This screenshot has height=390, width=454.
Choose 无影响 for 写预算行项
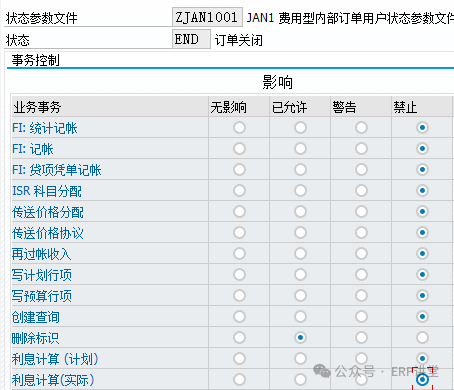(239, 296)
